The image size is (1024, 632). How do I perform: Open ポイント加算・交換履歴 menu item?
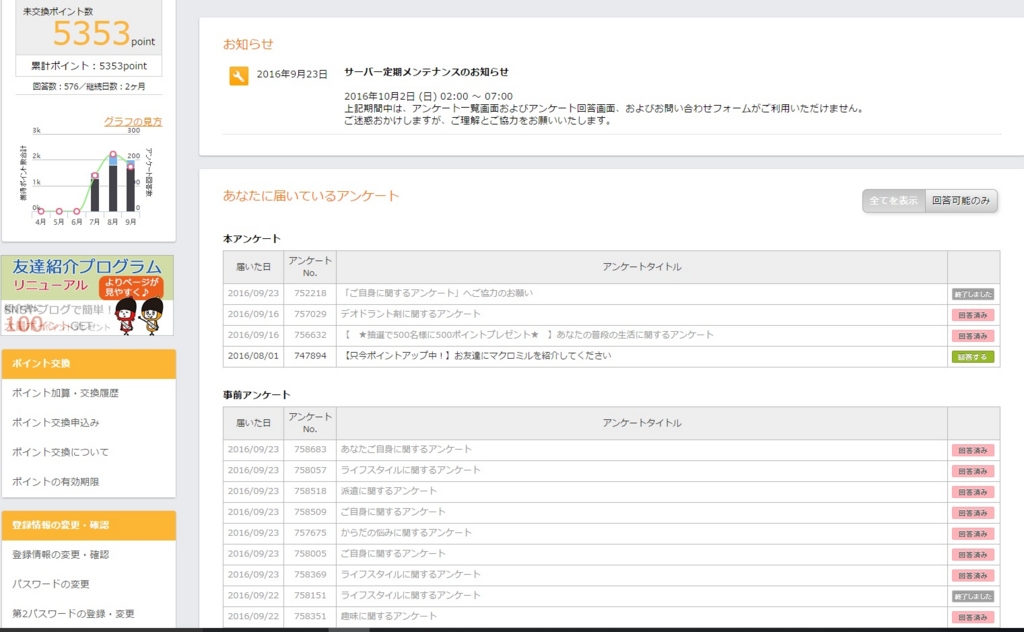65,393
